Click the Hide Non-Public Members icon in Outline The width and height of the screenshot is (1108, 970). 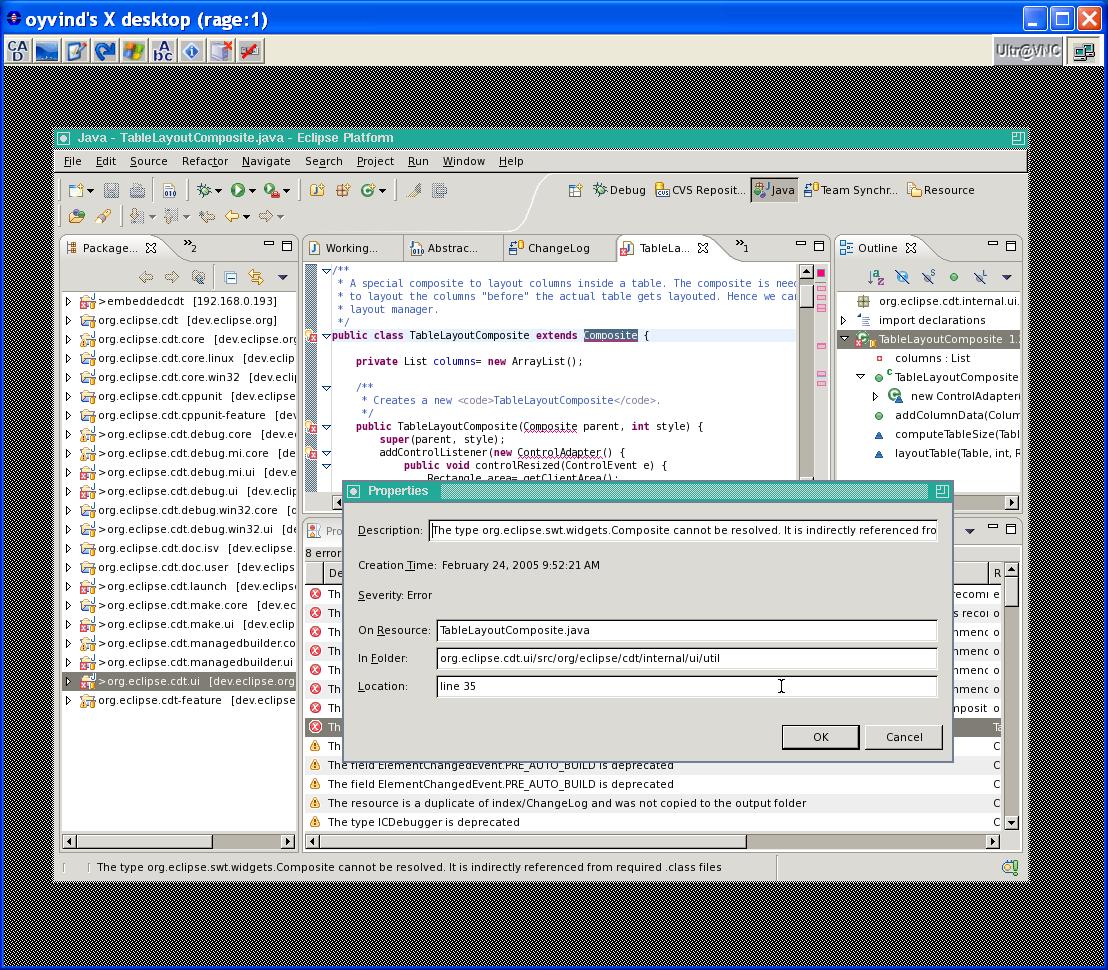954,277
